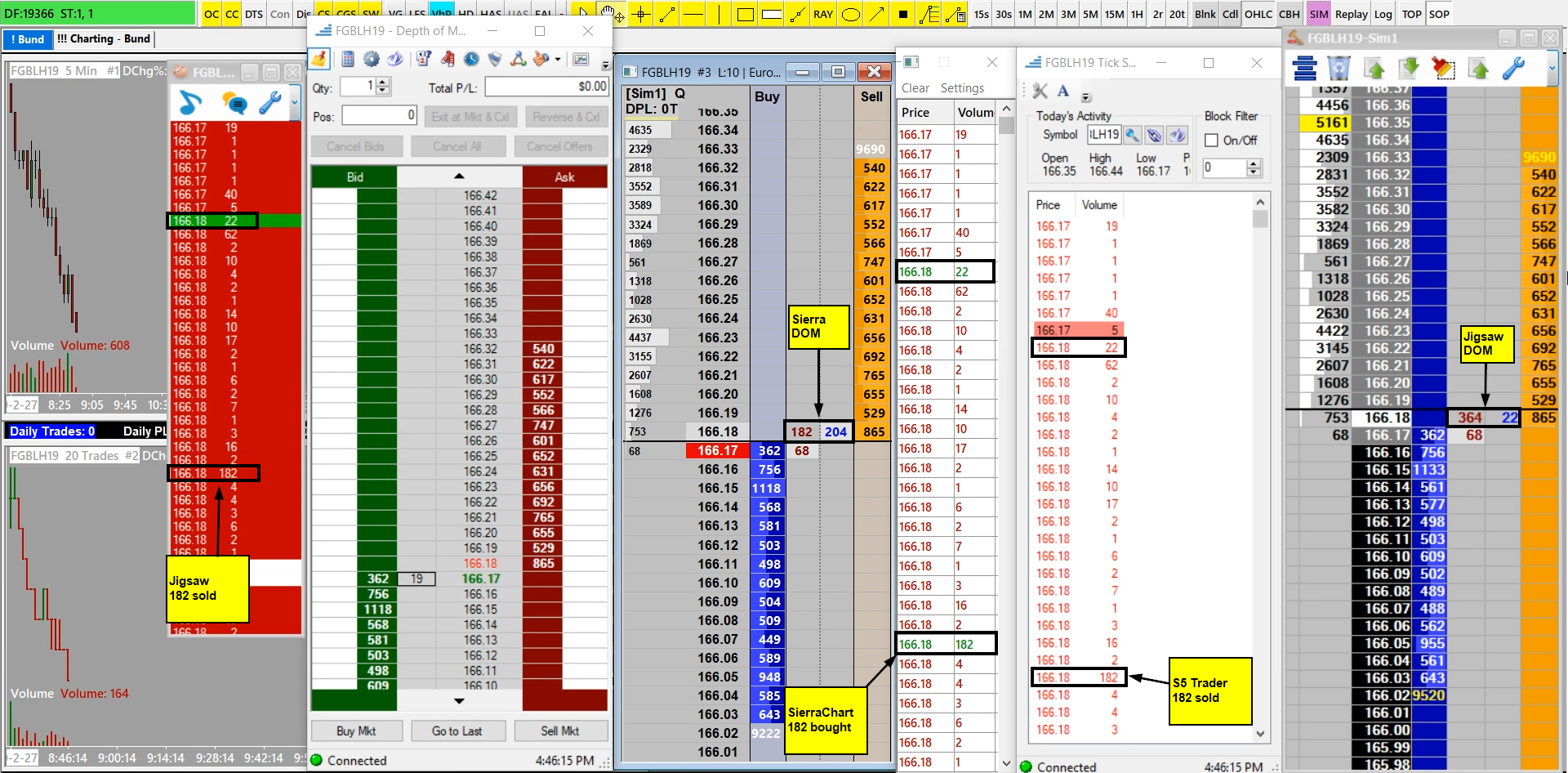
Task: Click the chart picture icon in Depth of Market
Action: coord(581,59)
